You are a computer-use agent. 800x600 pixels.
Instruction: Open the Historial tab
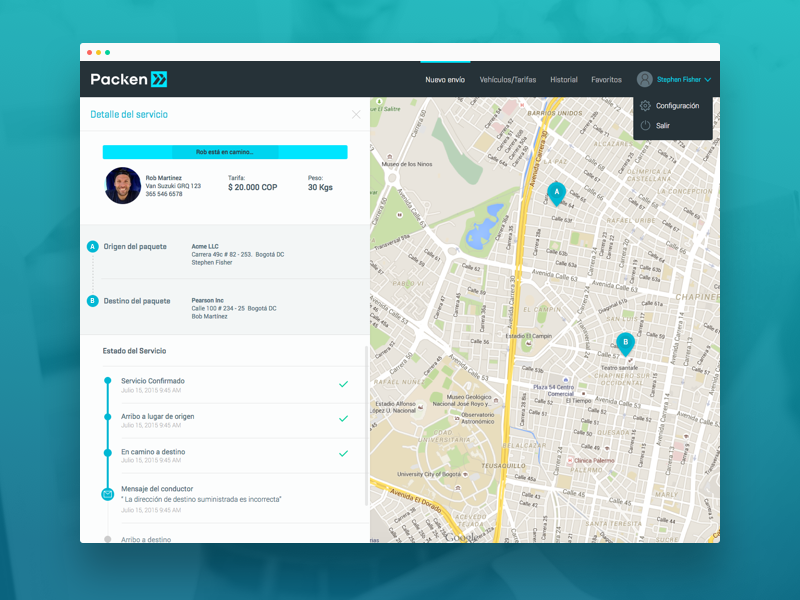[564, 80]
